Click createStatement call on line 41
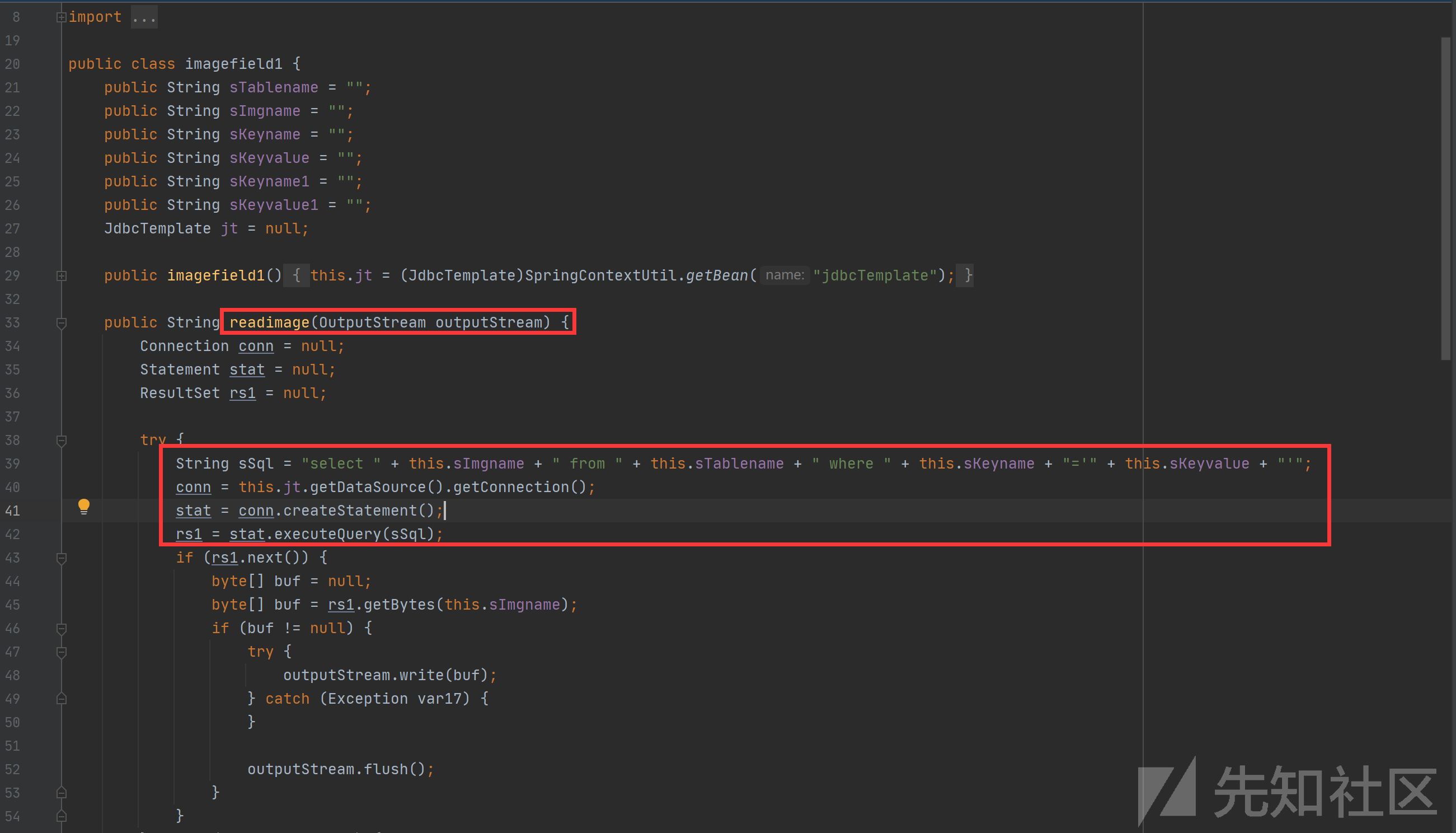1456x833 pixels. [359, 511]
